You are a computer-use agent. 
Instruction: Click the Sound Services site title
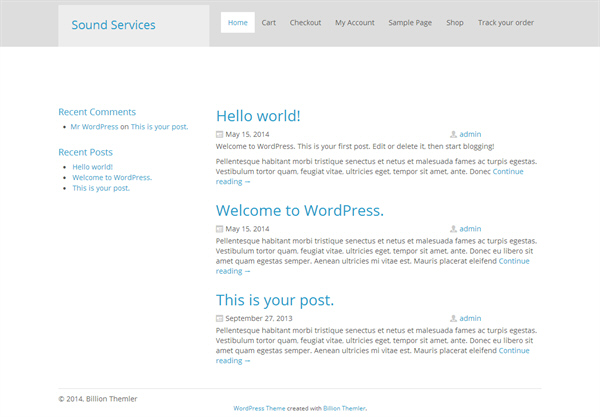point(114,25)
